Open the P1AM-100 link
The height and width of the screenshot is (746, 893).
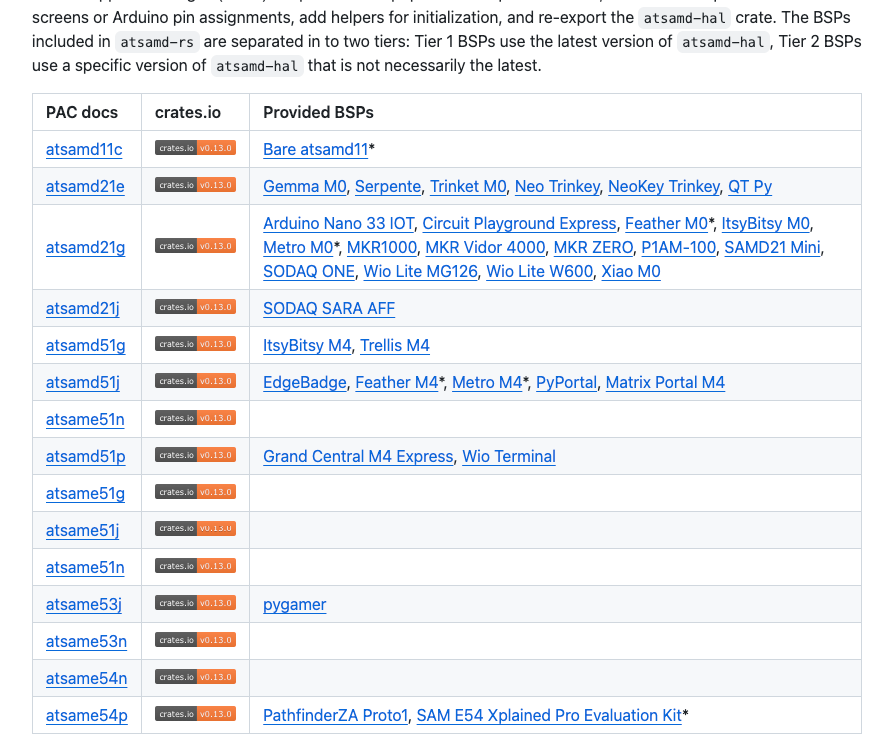(679, 247)
